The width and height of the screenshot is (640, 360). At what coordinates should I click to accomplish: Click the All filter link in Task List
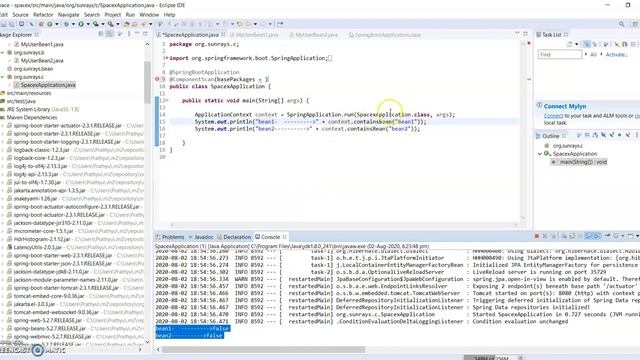tap(593, 54)
